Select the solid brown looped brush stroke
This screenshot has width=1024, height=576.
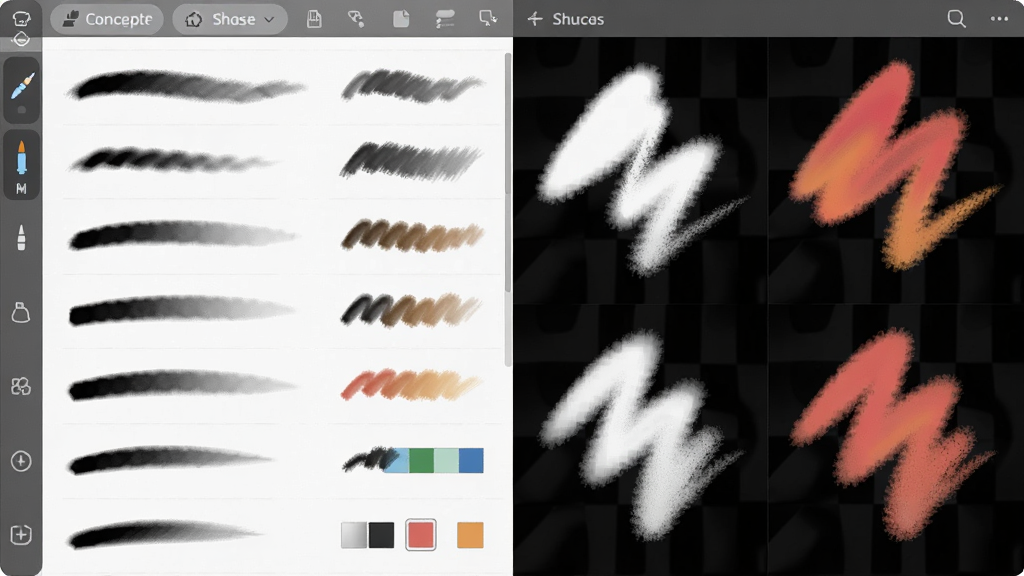(x=412, y=236)
